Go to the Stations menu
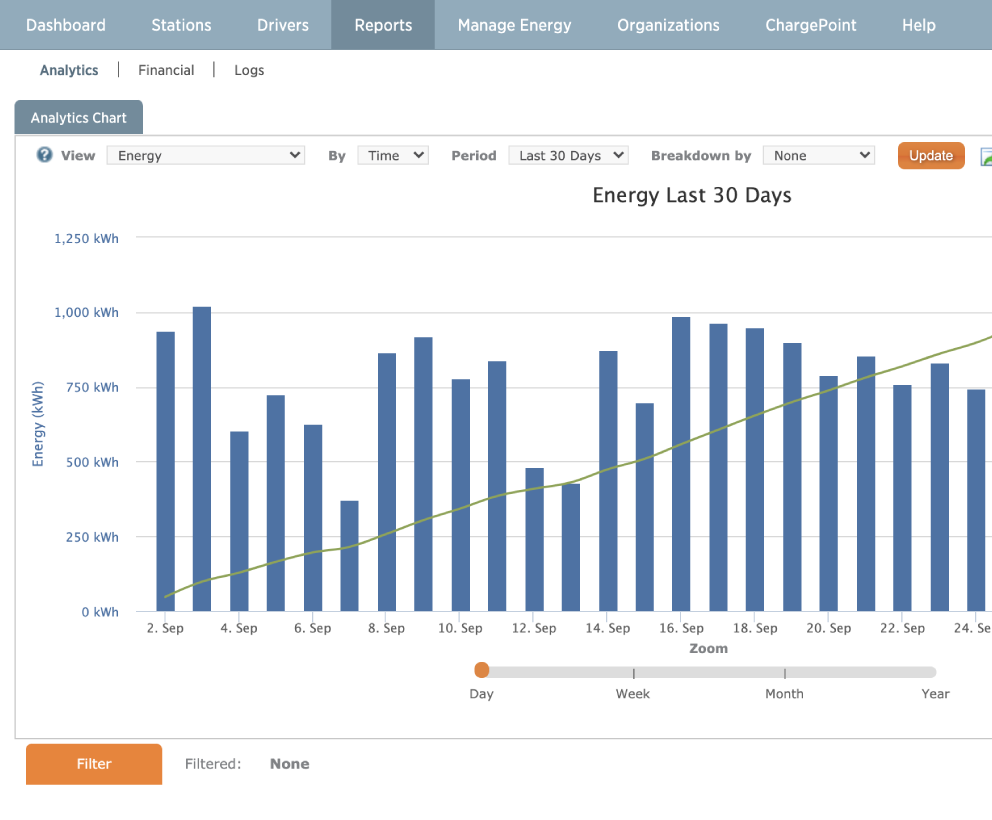The width and height of the screenshot is (992, 820). coord(181,25)
